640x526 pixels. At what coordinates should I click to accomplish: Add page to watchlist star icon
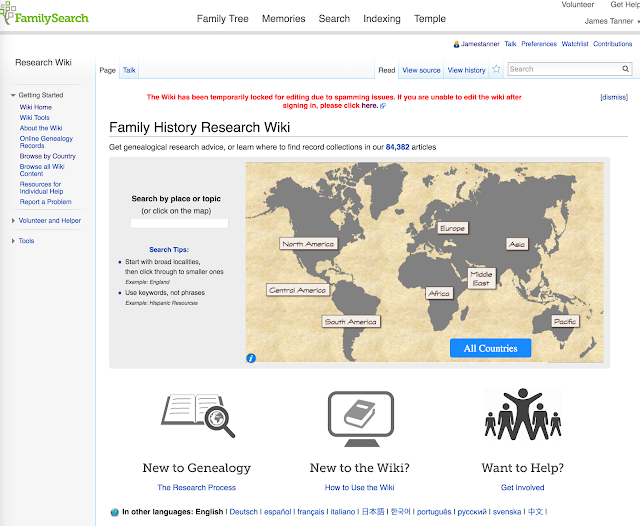(496, 69)
